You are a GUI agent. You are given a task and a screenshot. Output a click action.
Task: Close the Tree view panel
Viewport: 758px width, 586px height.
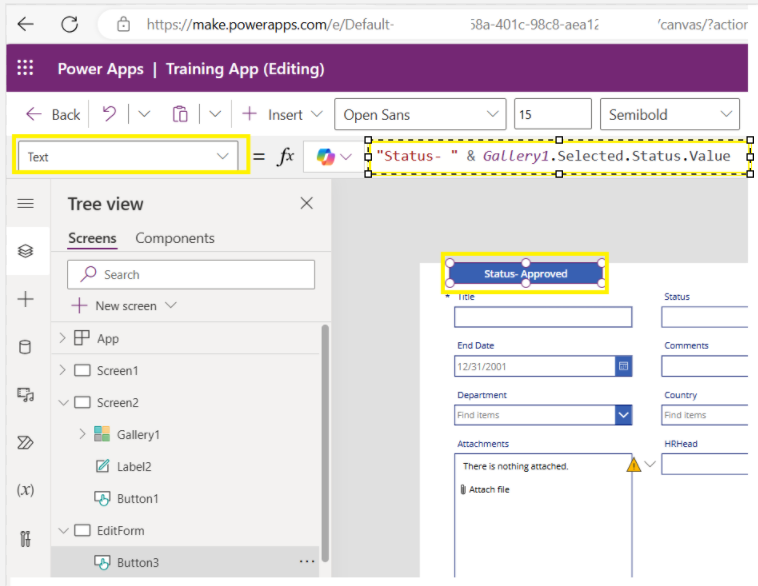pos(307,204)
